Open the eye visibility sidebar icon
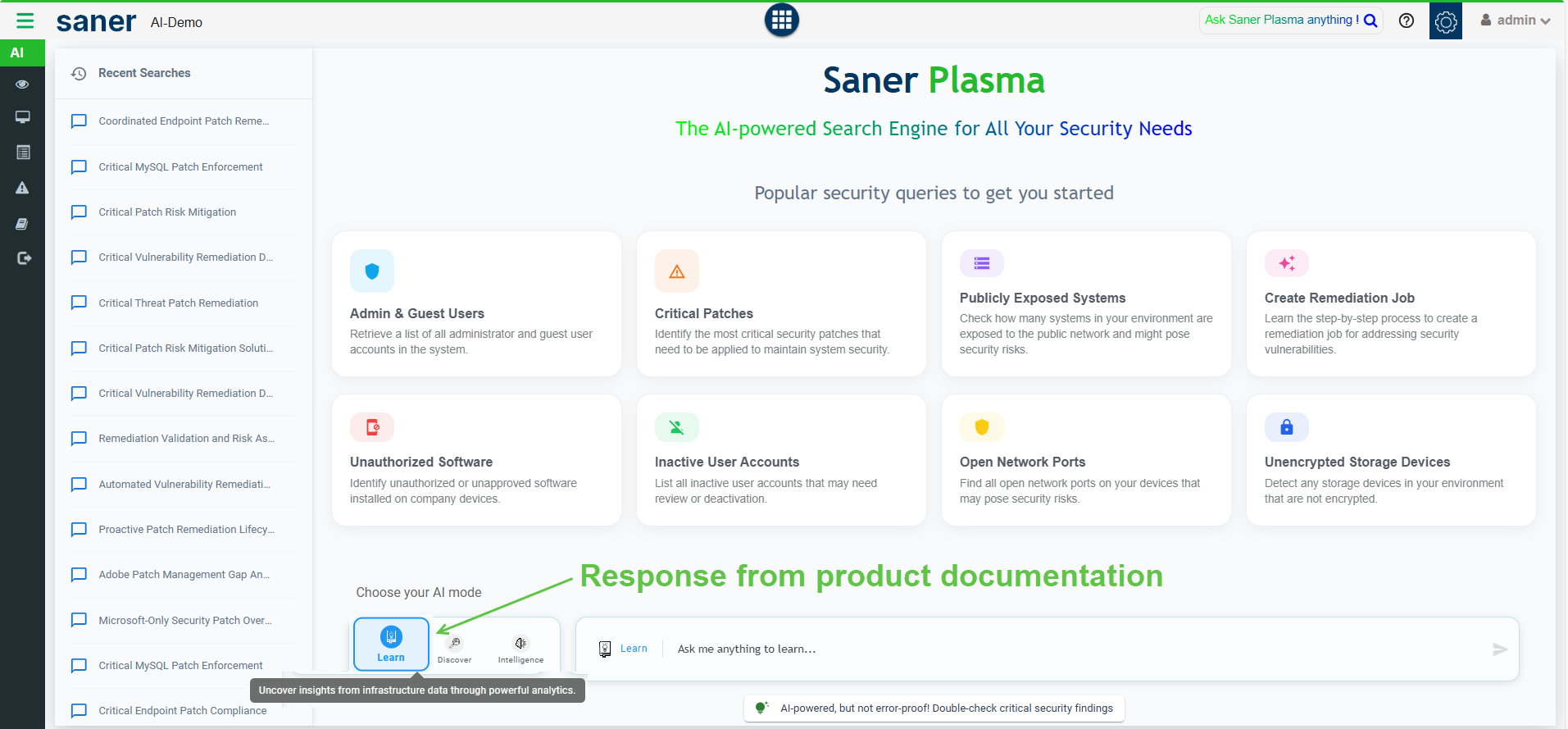This screenshot has height=729, width=1568. [22, 84]
